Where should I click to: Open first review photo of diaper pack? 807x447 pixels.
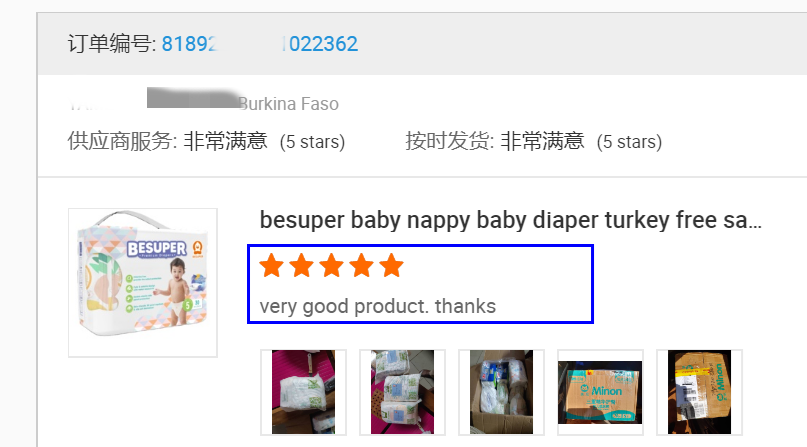point(303,392)
